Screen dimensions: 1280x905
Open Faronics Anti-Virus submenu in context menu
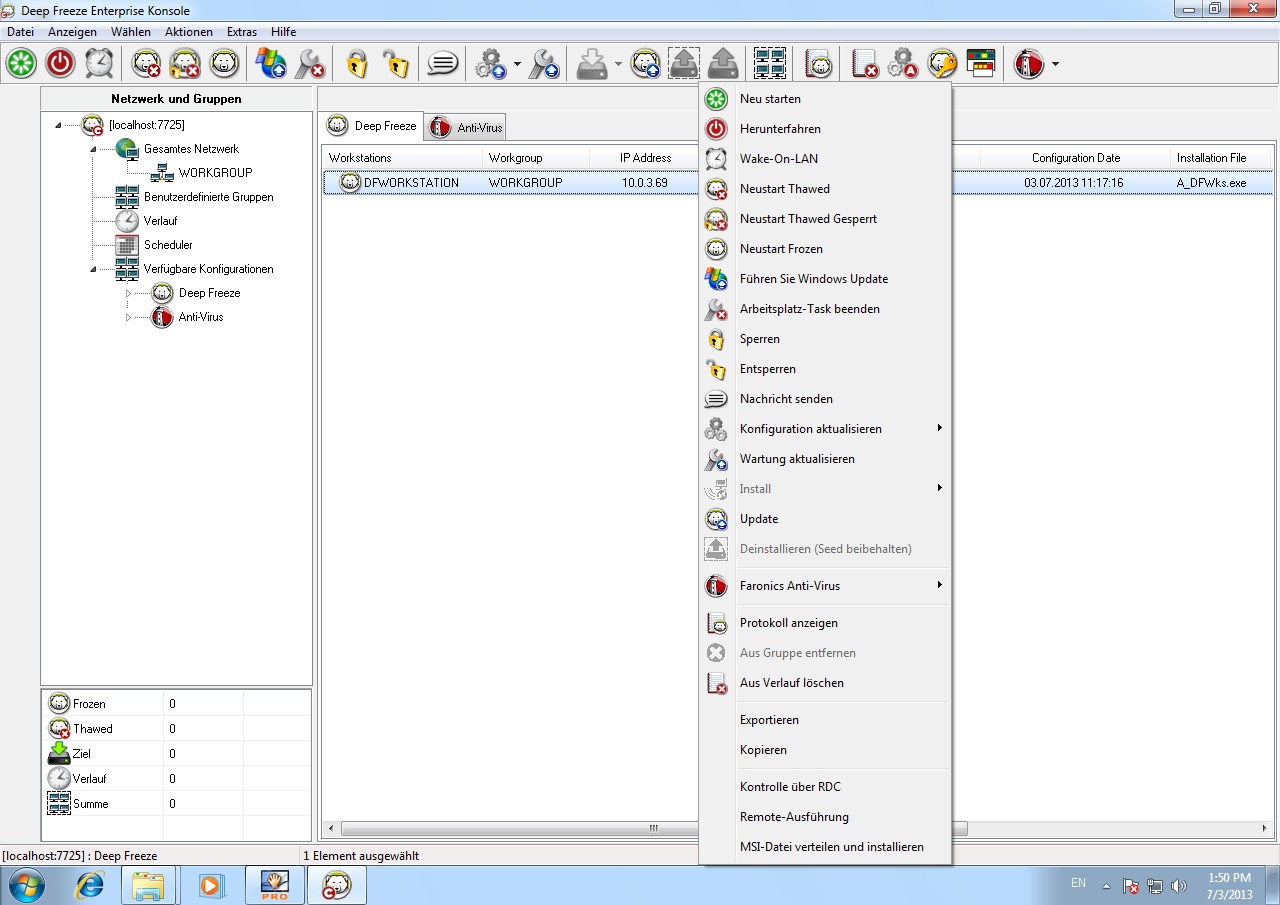tap(825, 586)
